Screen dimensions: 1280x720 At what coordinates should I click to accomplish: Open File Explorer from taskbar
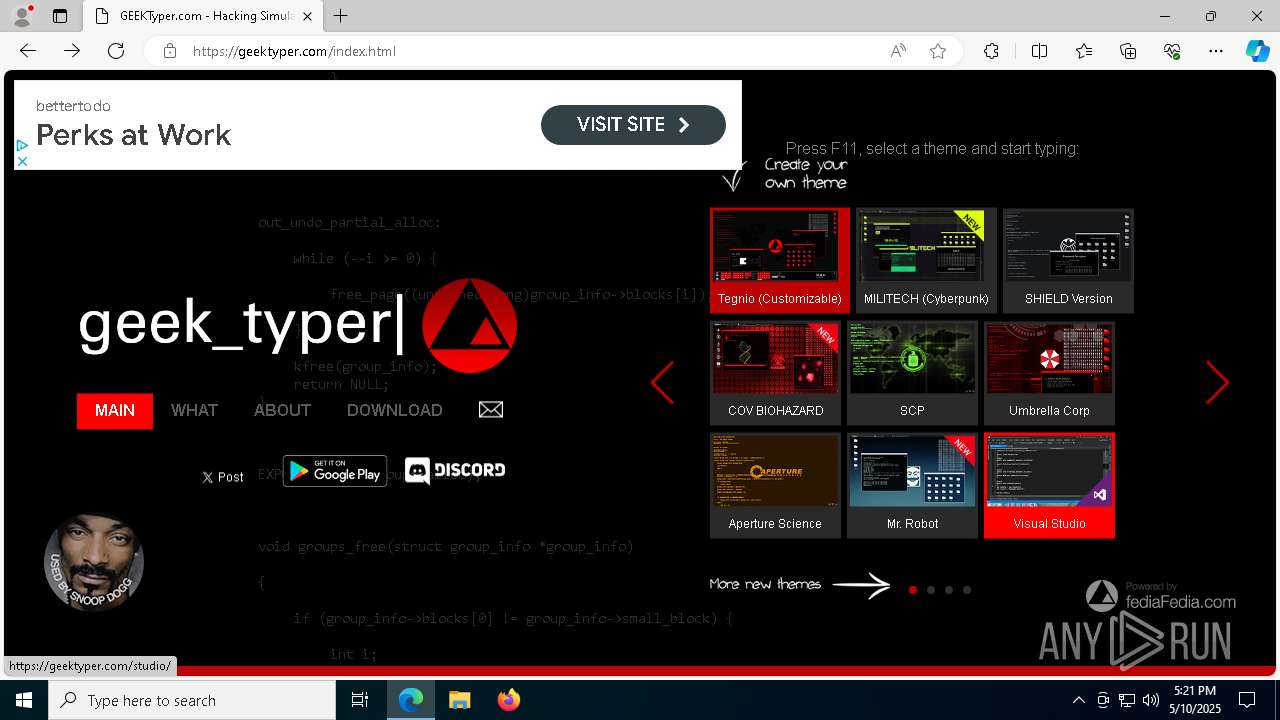[460, 700]
